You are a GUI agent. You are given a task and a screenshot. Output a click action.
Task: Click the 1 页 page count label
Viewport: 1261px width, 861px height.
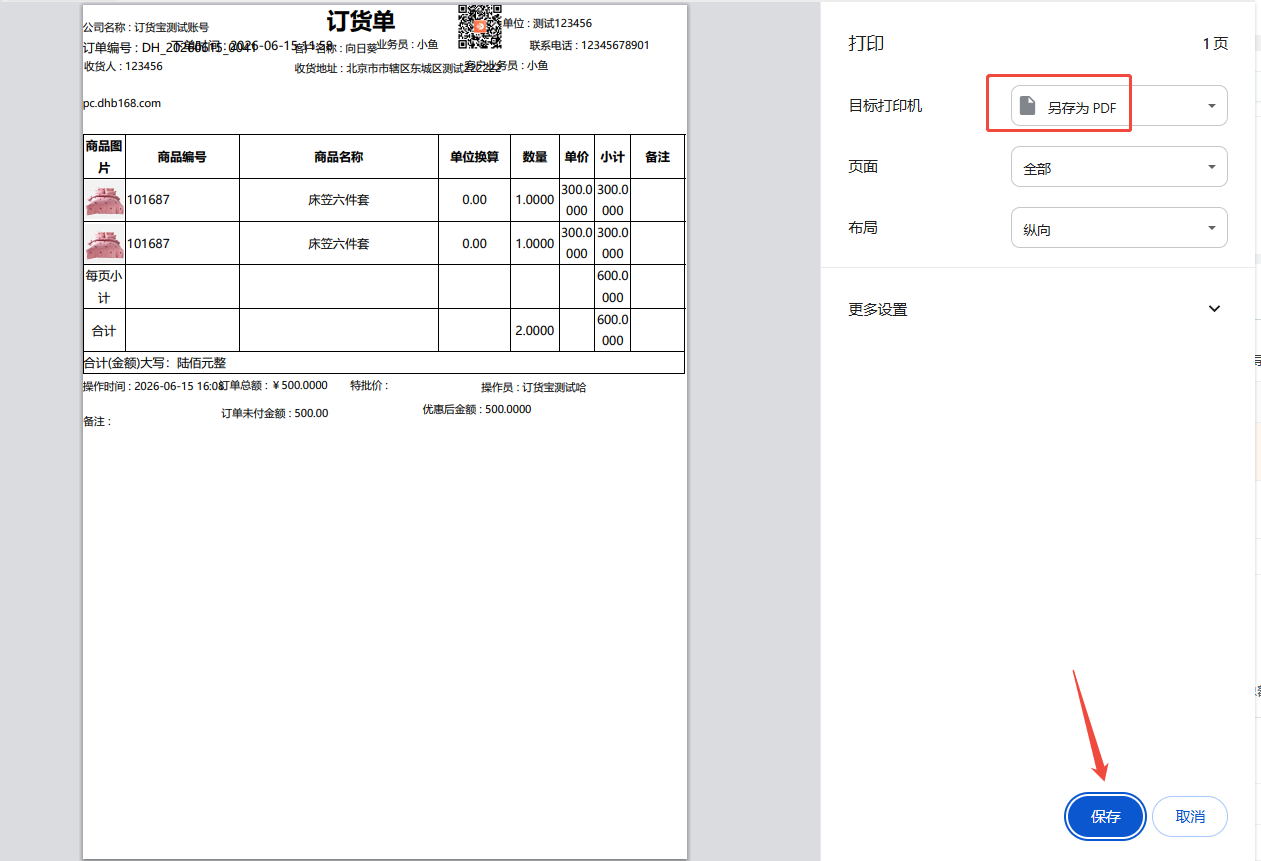1215,44
